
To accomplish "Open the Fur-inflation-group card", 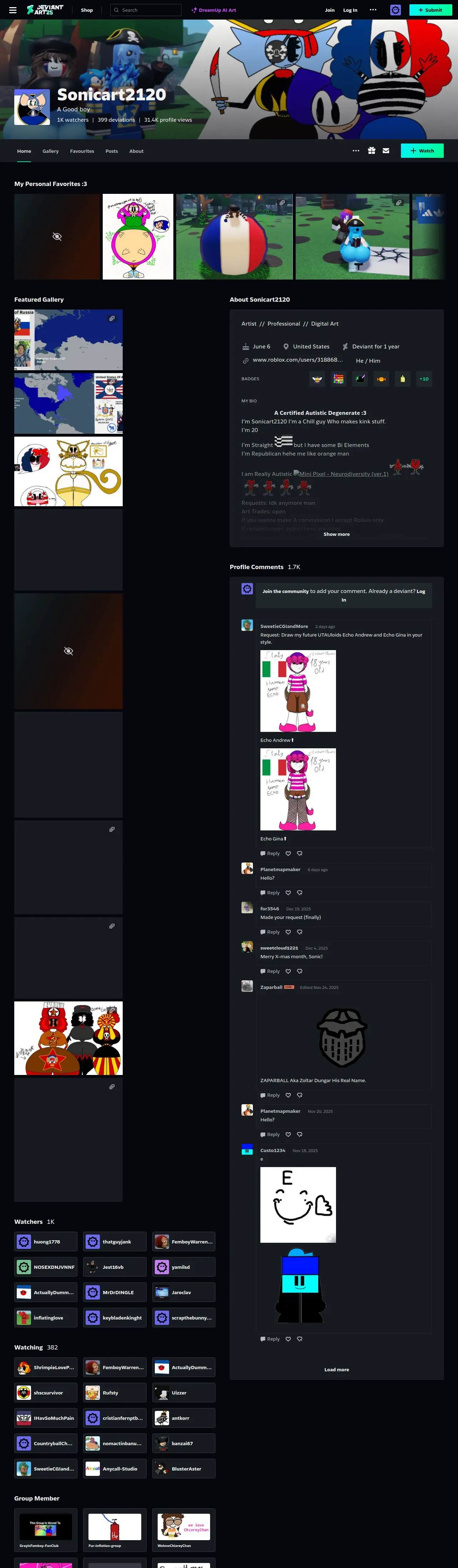I will pyautogui.click(x=115, y=1530).
